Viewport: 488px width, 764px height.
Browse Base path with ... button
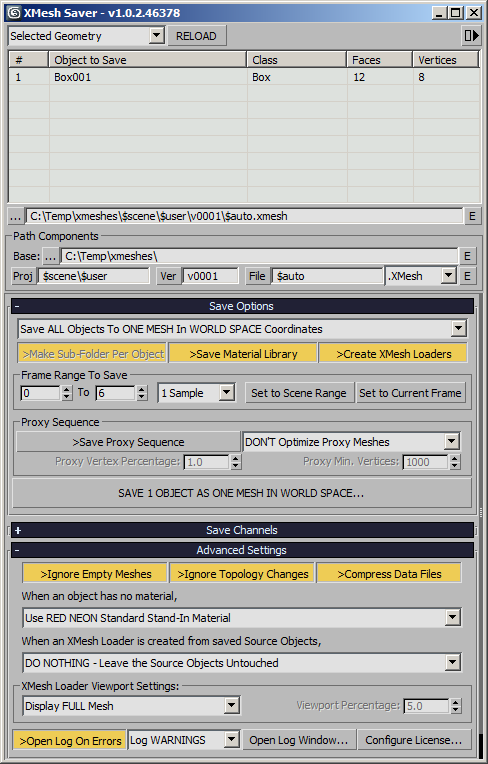pos(51,256)
